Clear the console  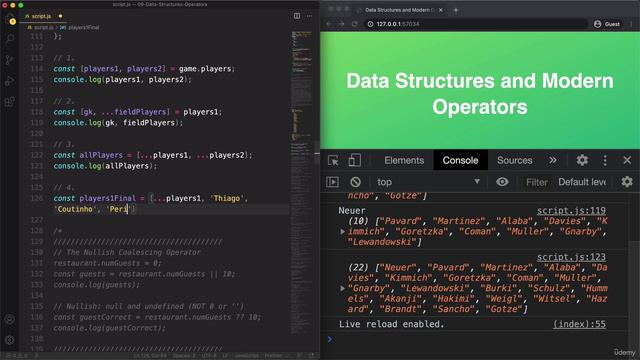(356, 182)
